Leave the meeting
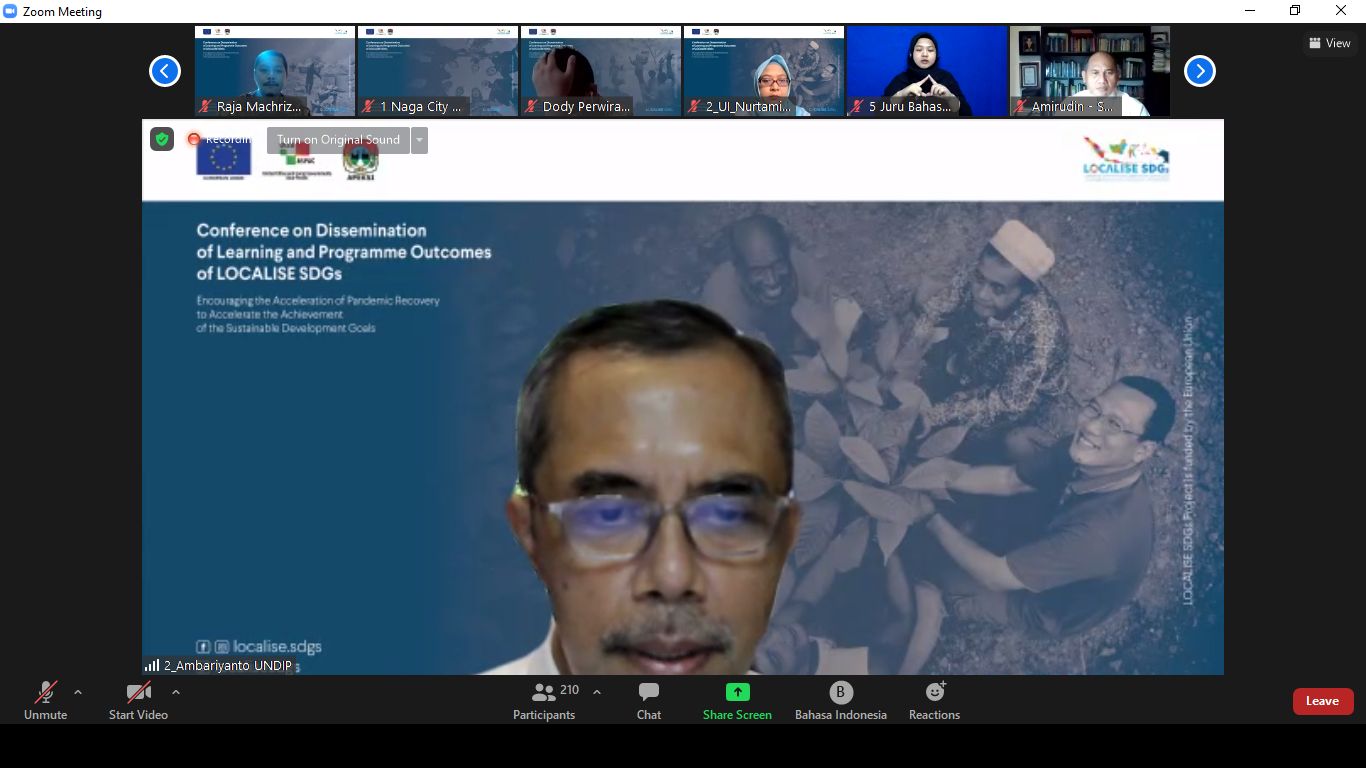 (1322, 701)
